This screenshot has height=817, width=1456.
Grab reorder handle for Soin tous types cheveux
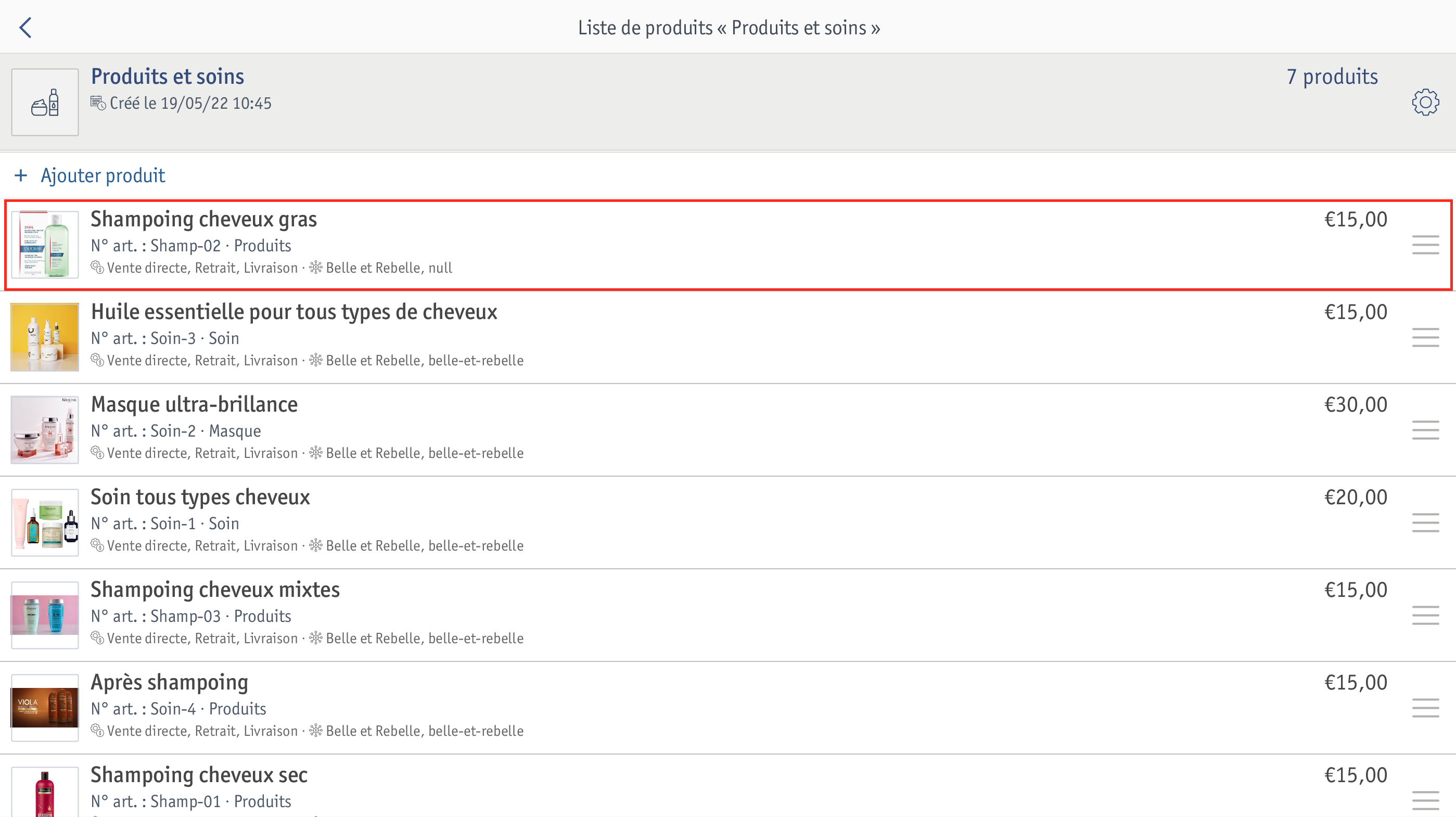1425,523
